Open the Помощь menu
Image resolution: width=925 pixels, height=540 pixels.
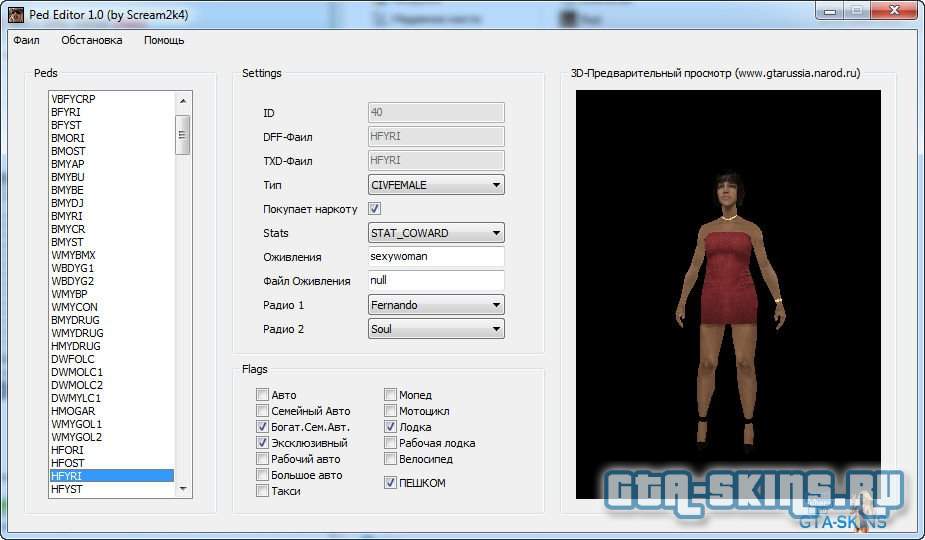pyautogui.click(x=164, y=40)
